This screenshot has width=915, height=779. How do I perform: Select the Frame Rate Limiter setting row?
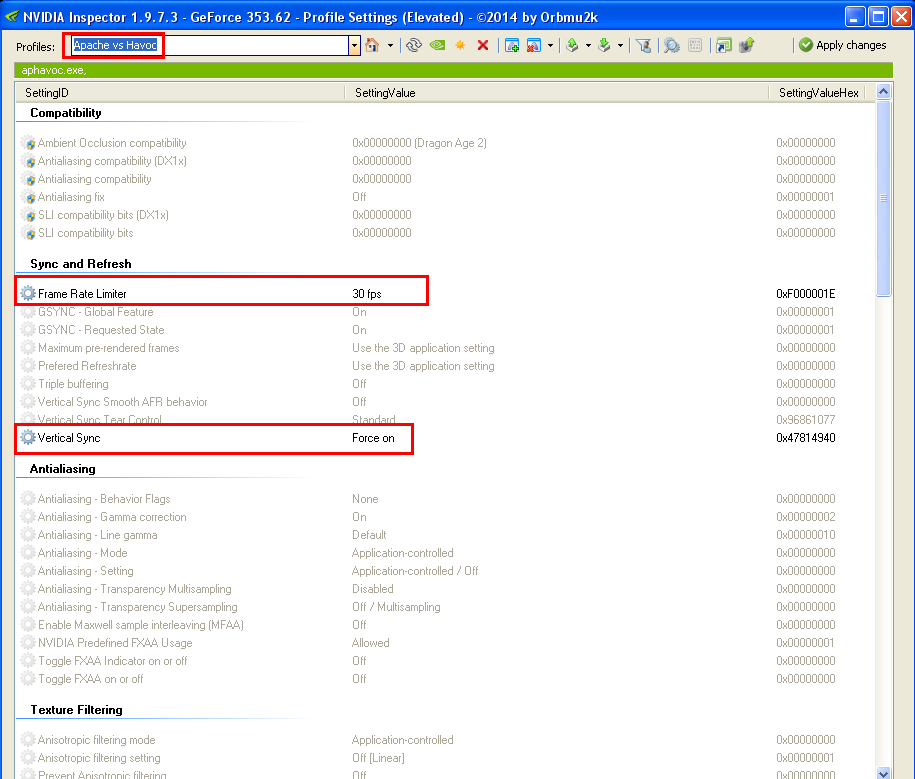pos(445,294)
